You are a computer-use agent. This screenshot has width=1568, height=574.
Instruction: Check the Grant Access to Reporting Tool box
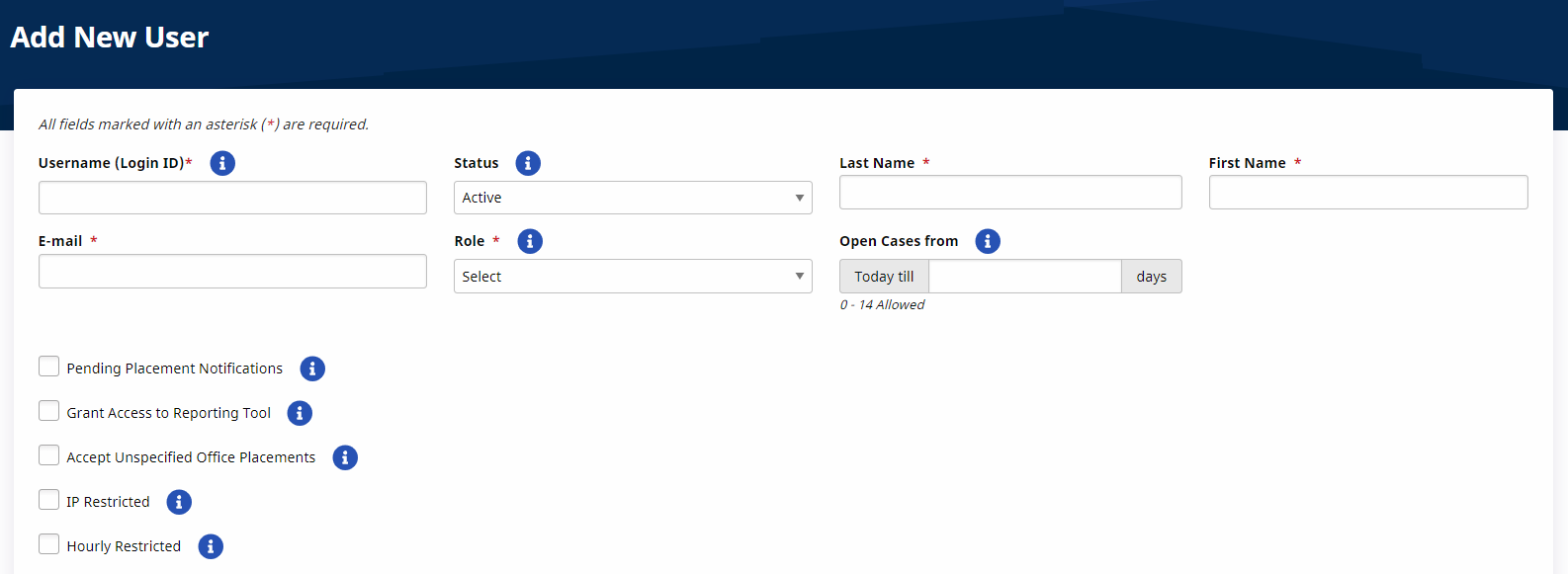[48, 411]
